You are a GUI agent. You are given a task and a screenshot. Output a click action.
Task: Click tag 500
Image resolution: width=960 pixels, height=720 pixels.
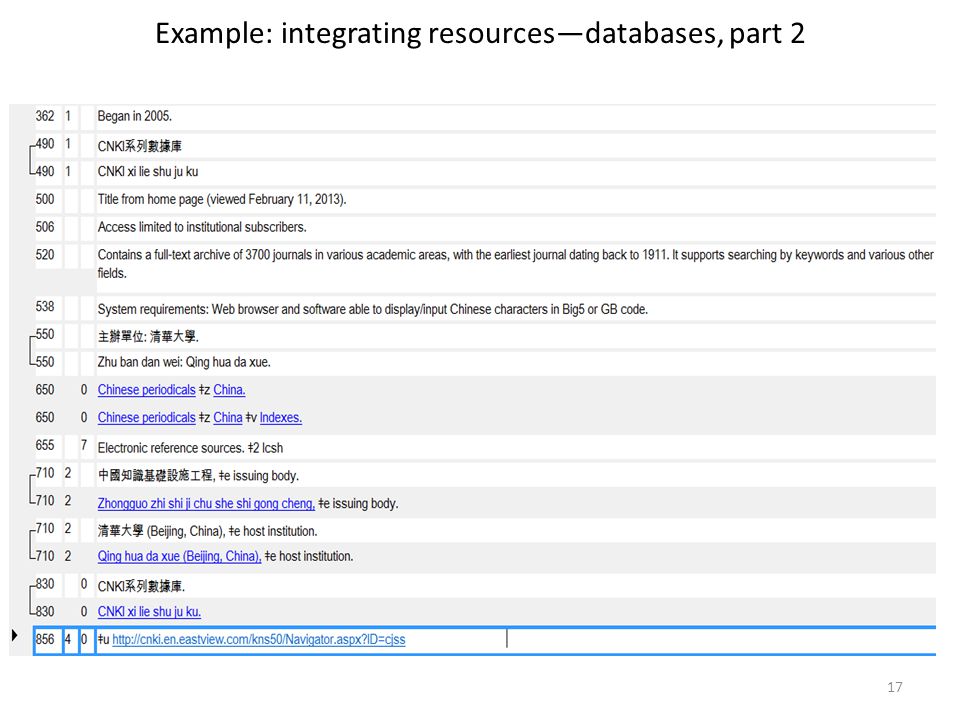point(45,200)
